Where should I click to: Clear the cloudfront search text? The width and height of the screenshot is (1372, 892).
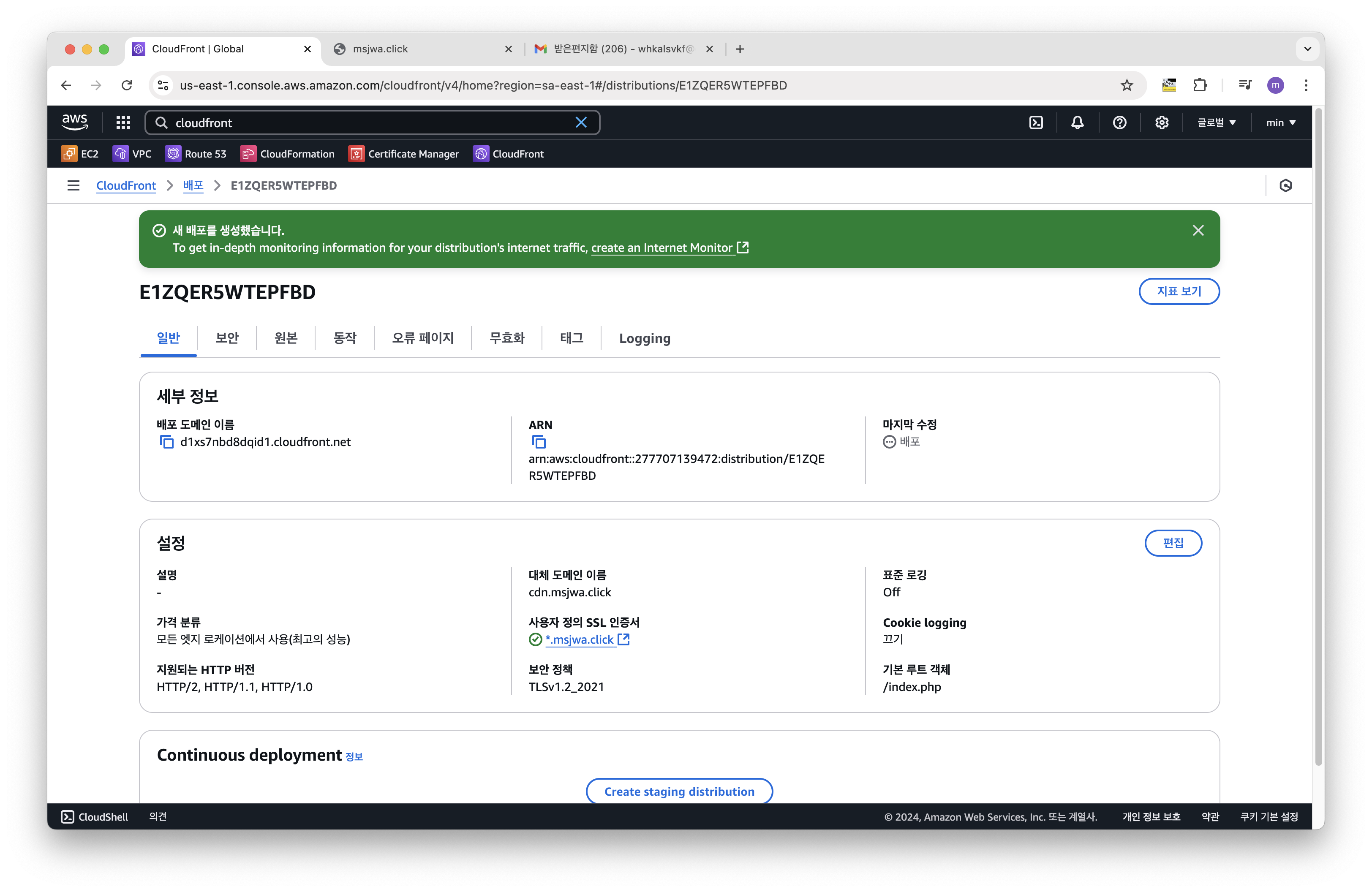tap(581, 123)
